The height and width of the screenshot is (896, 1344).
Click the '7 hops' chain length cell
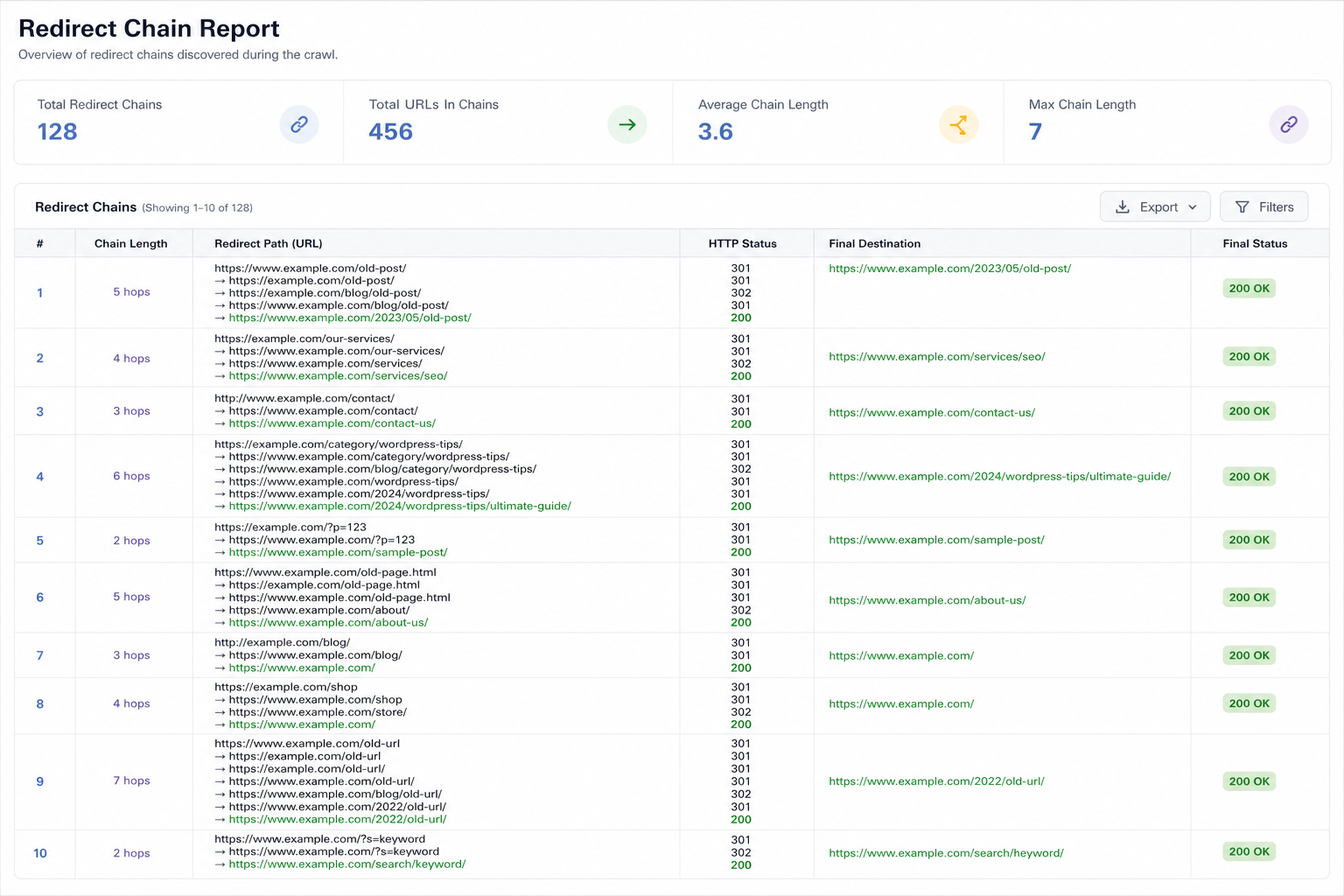point(131,780)
